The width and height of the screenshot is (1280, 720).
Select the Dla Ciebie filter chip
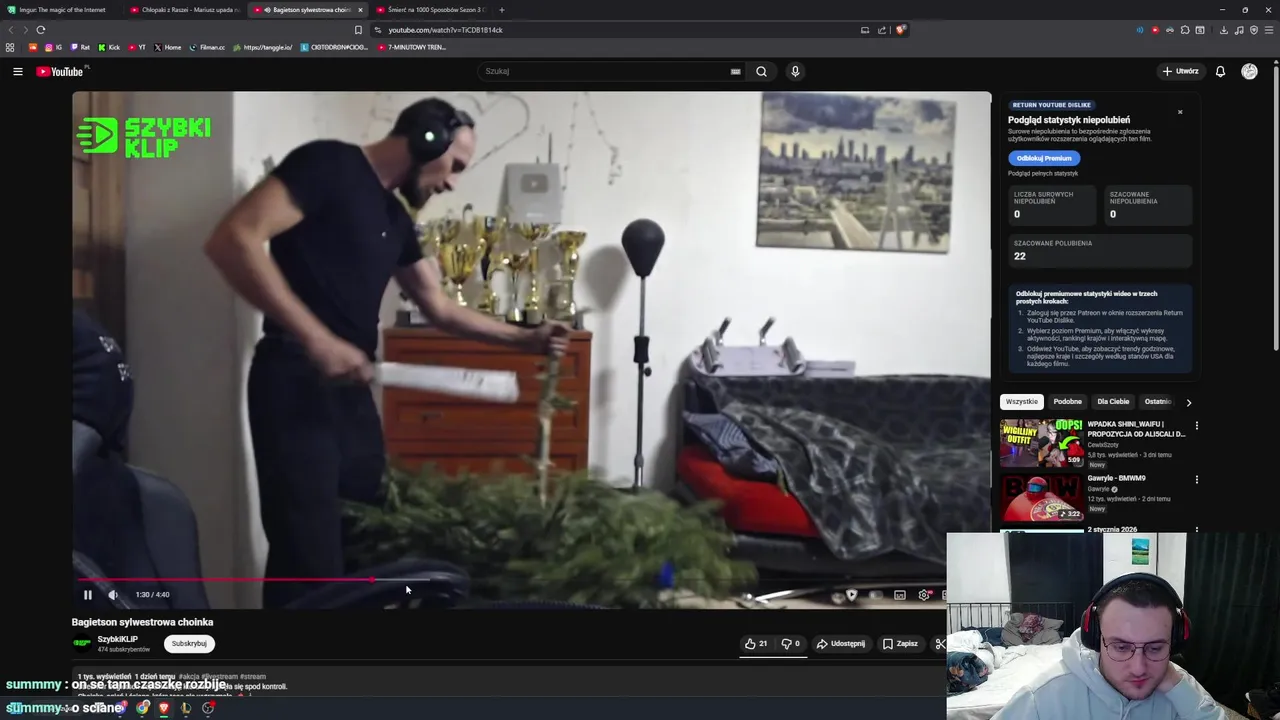click(x=1113, y=402)
